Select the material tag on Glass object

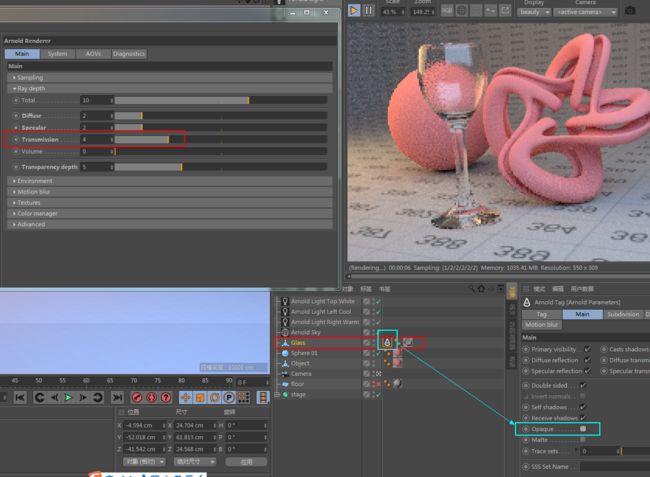pyautogui.click(x=407, y=342)
